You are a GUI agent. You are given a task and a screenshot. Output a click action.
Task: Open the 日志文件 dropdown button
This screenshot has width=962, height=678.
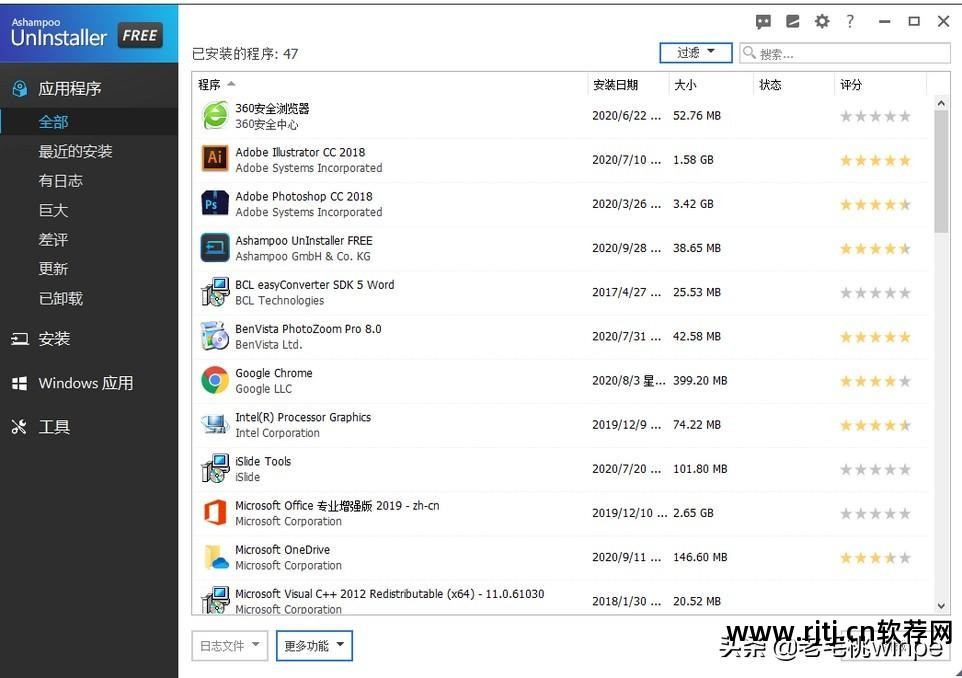229,645
